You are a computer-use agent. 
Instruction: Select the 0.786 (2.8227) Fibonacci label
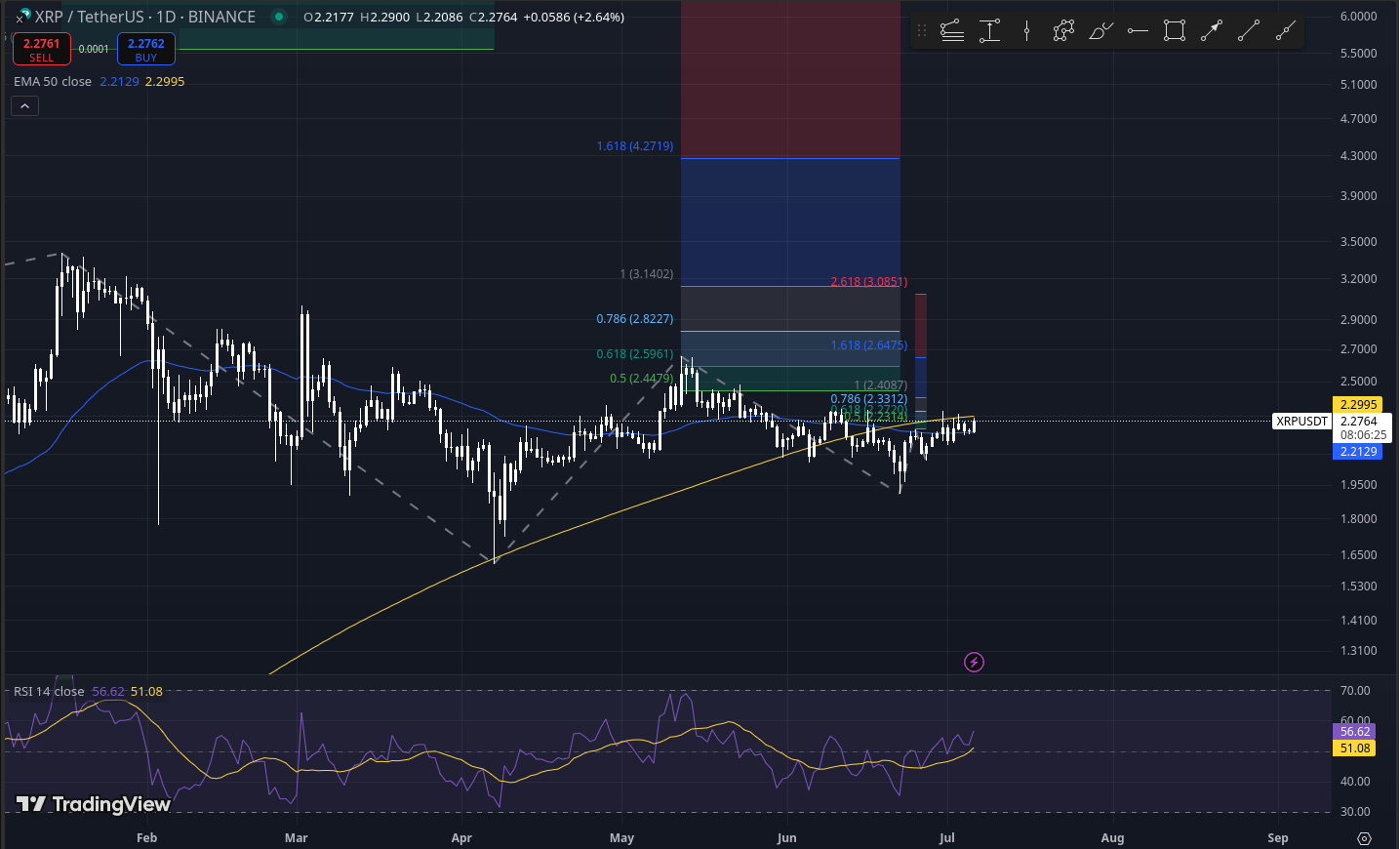click(635, 319)
